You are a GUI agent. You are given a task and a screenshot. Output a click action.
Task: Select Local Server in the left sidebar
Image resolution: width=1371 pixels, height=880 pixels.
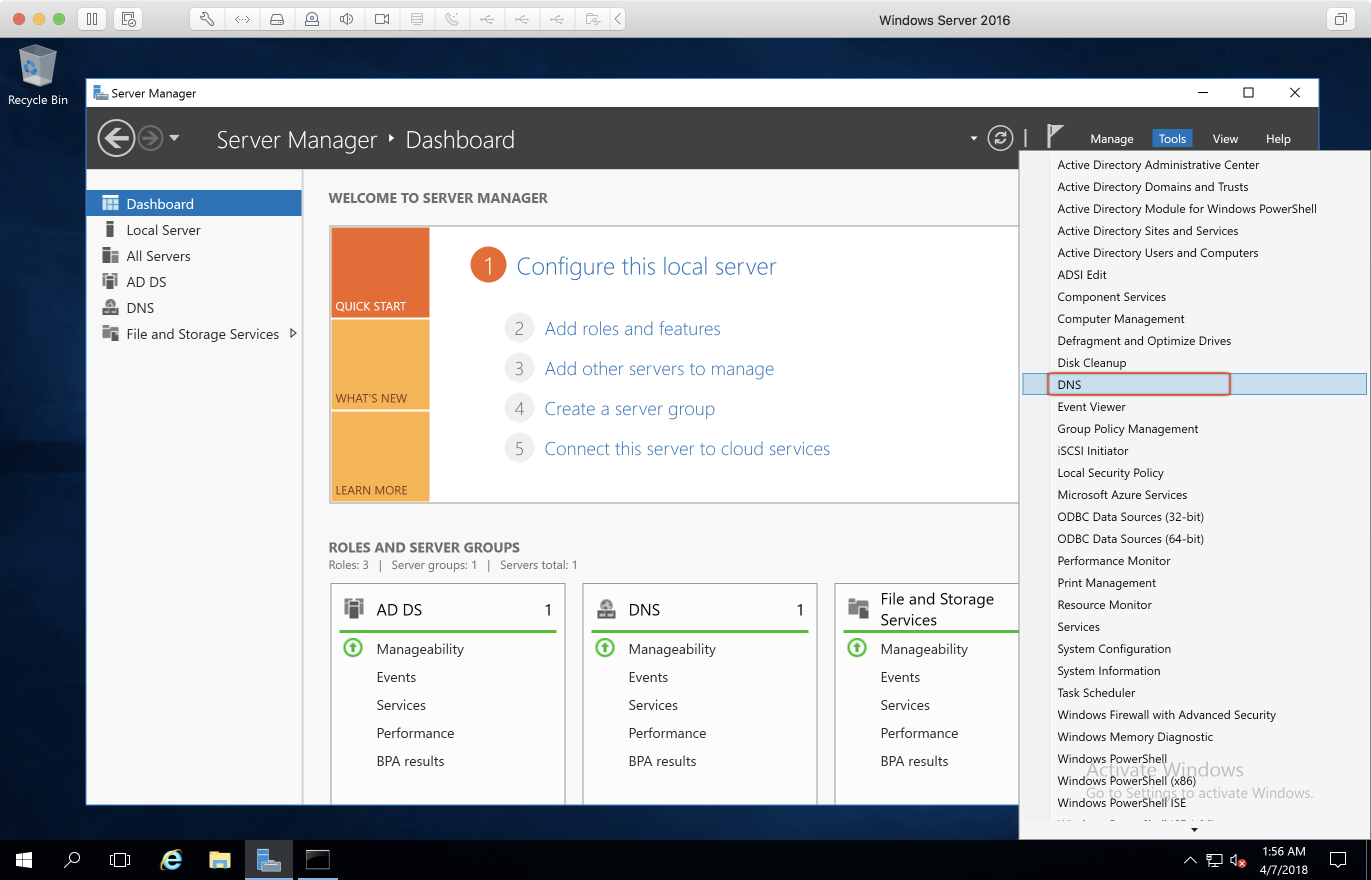[163, 230]
